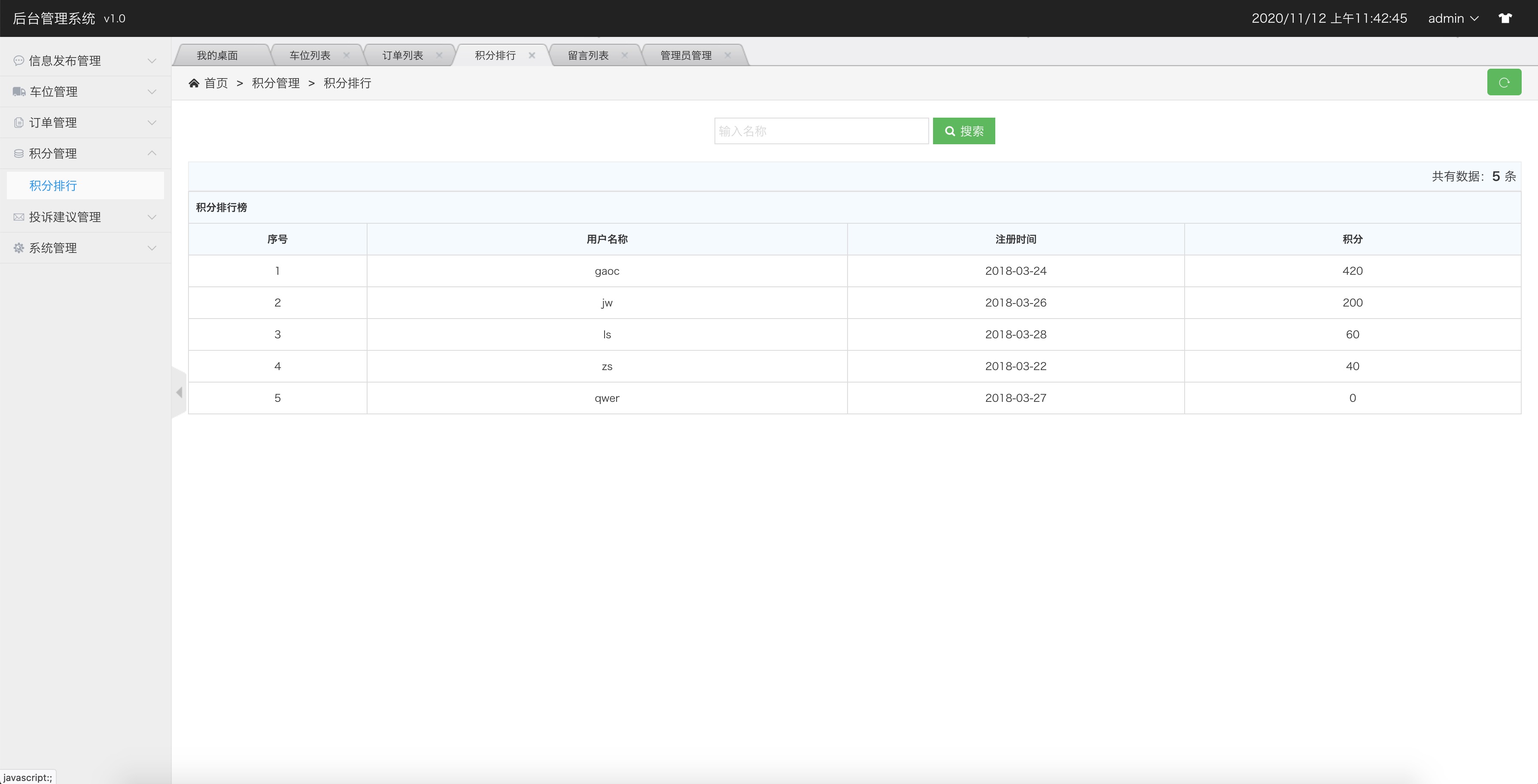Switch to the 管理员管理 tab
1538x784 pixels.
click(685, 55)
